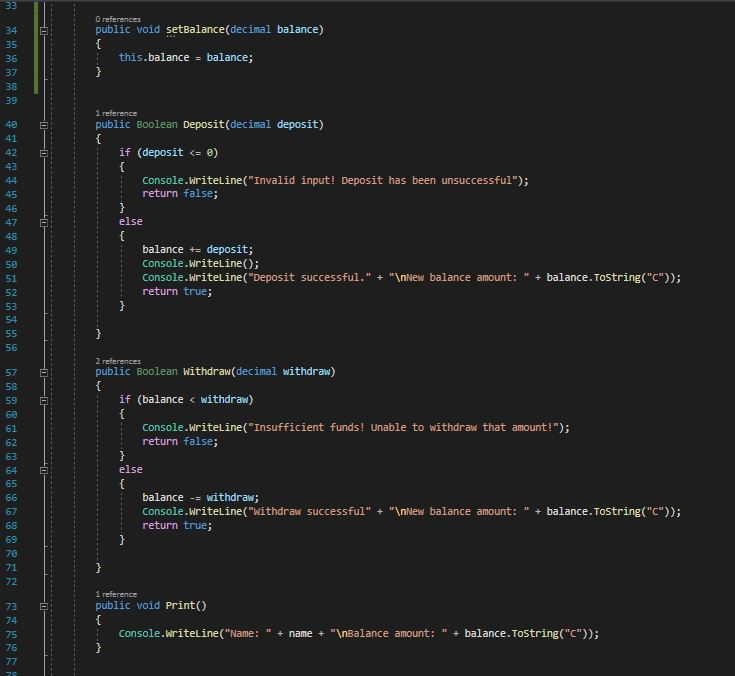Click the Withdraw method name on line 57

[x=207, y=372]
